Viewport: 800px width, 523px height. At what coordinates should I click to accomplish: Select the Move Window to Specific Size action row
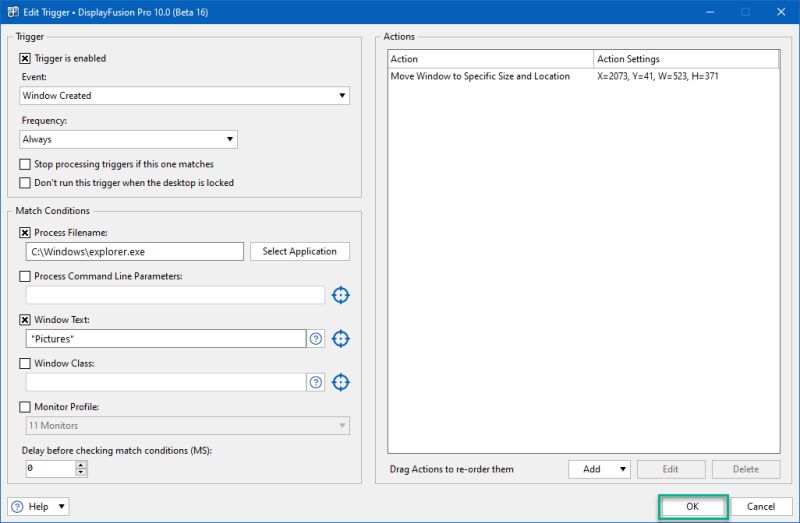point(583,76)
